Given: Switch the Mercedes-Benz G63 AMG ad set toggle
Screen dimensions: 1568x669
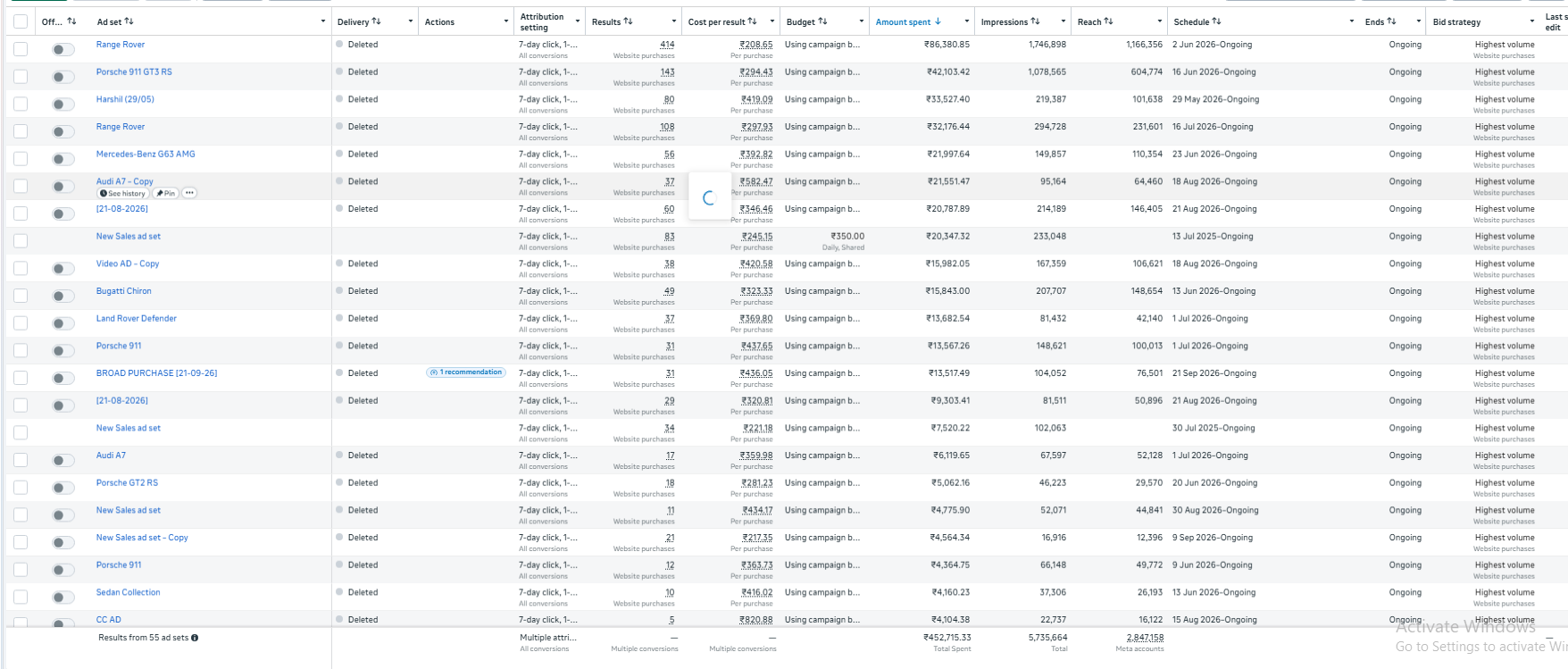Looking at the screenshot, I should coord(63,159).
